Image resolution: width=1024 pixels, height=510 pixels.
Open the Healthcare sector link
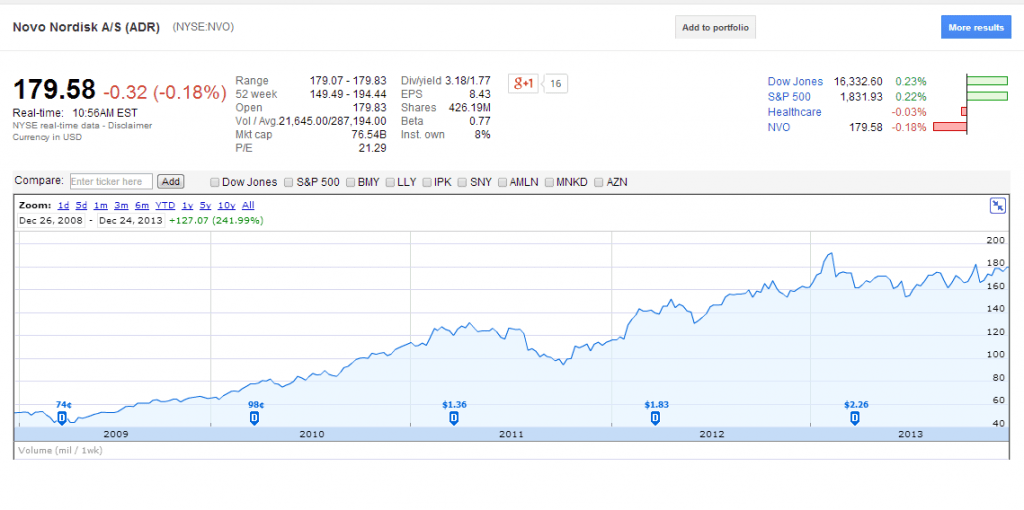(794, 112)
